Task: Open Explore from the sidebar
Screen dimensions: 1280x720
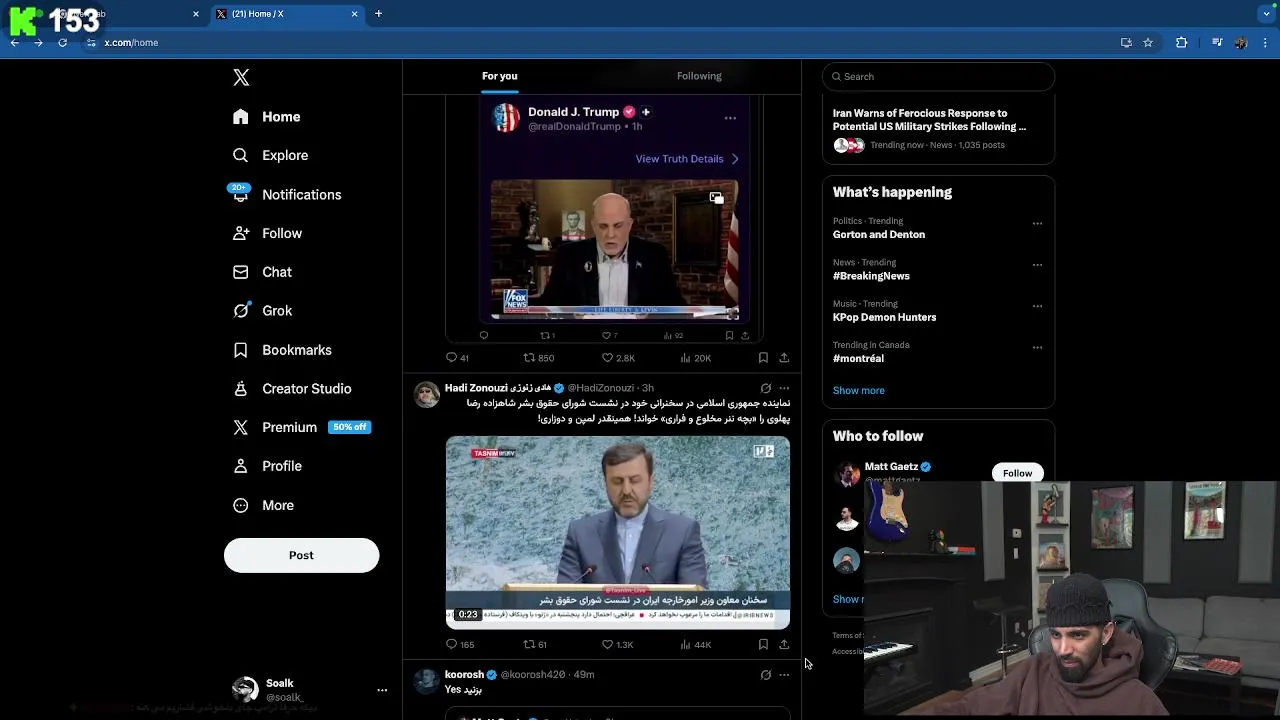Action: point(270,155)
